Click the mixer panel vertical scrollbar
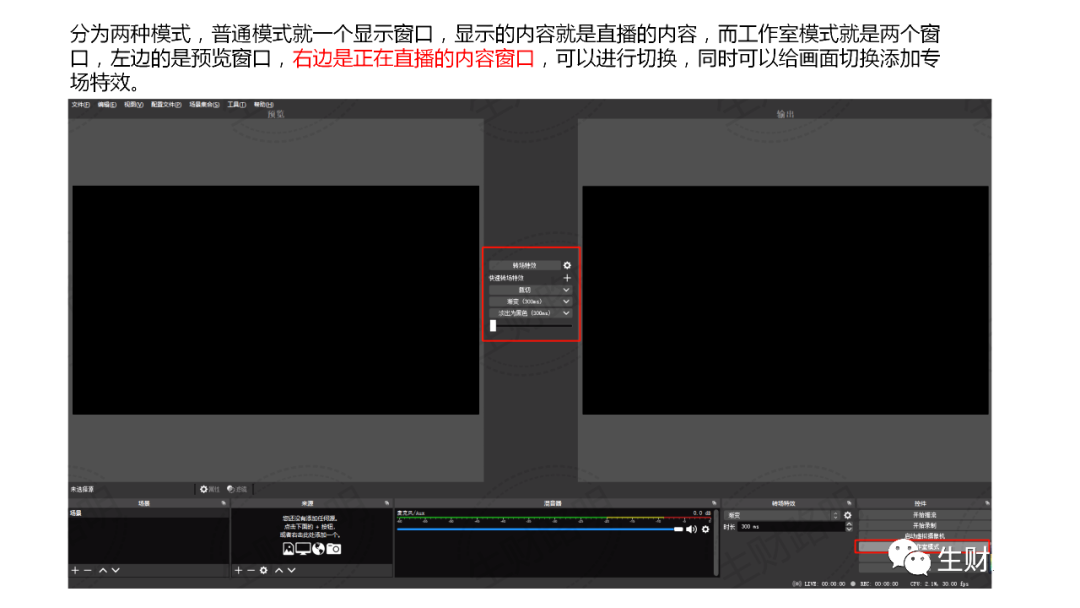The height and width of the screenshot is (608, 1080). click(717, 542)
